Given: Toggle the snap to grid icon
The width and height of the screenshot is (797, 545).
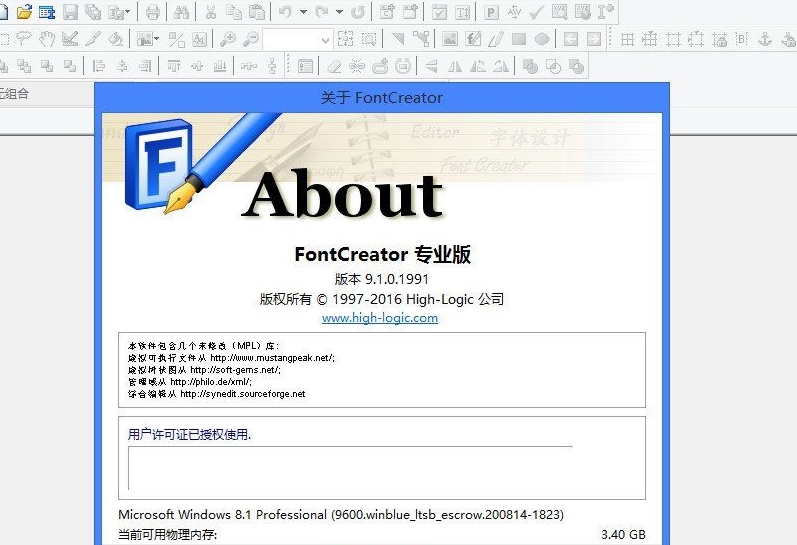Looking at the screenshot, I should pos(650,39).
